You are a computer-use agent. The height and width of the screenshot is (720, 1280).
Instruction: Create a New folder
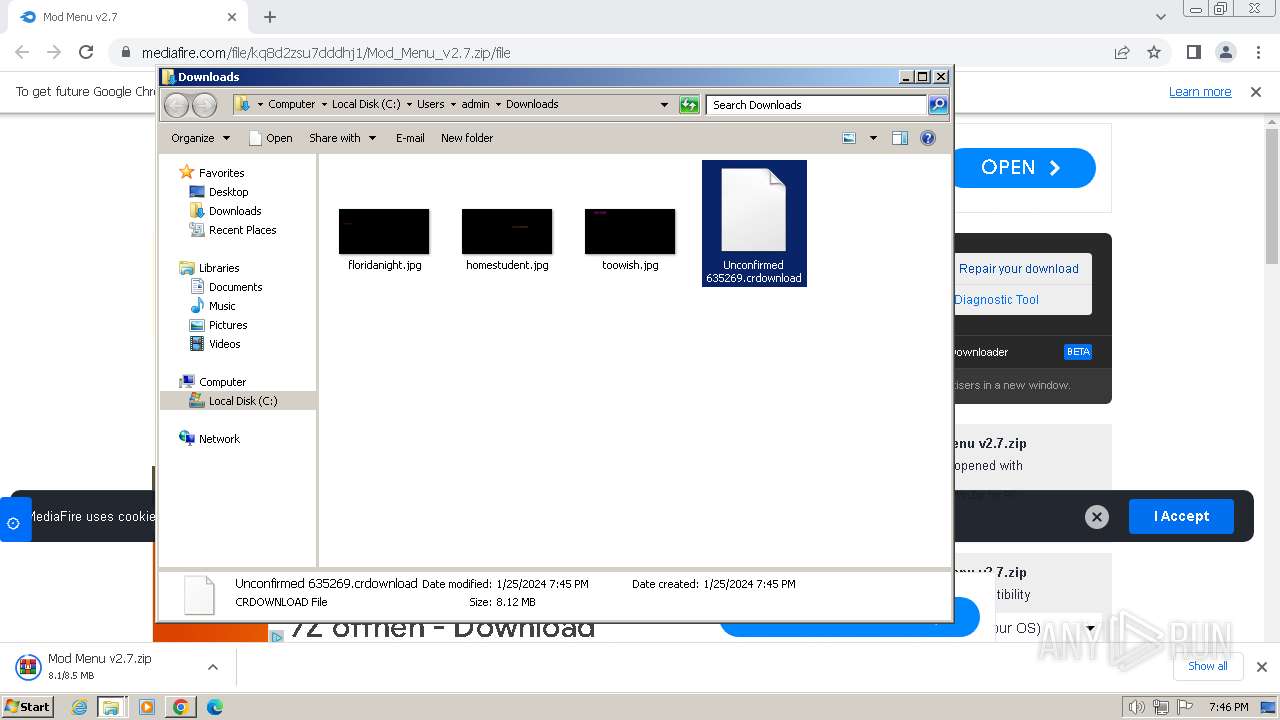click(467, 138)
